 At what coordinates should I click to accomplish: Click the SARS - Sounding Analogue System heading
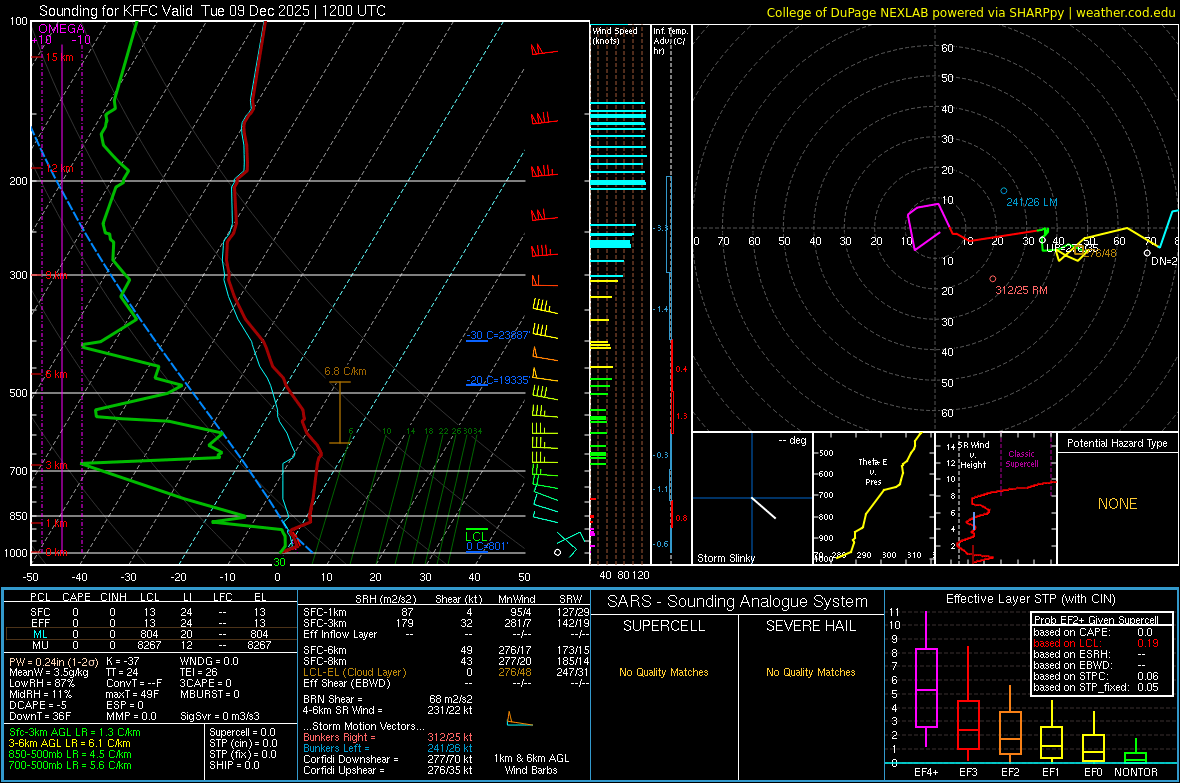737,601
